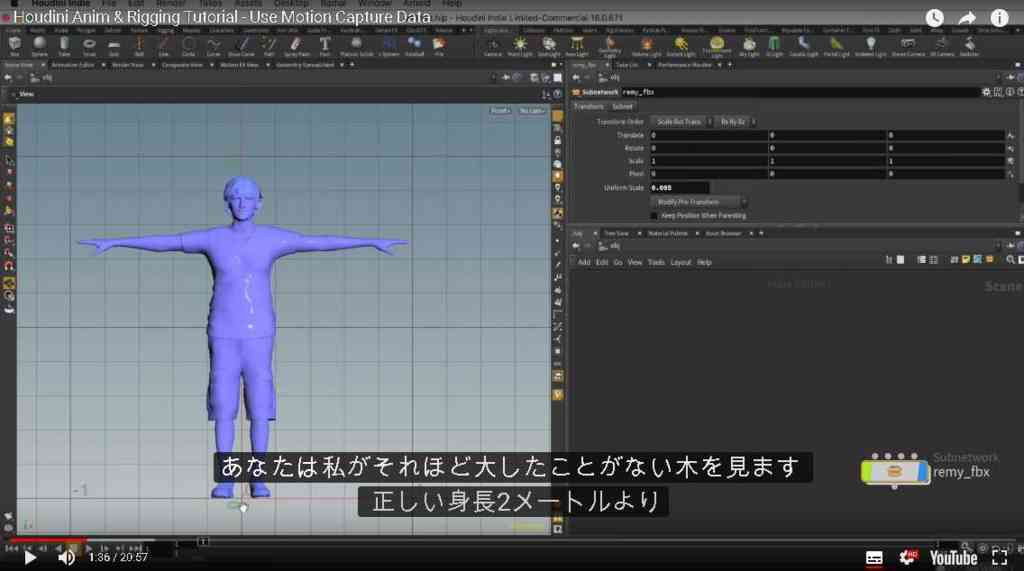Add a Distant Light from shelf
The image size is (1024, 571).
(x=680, y=46)
